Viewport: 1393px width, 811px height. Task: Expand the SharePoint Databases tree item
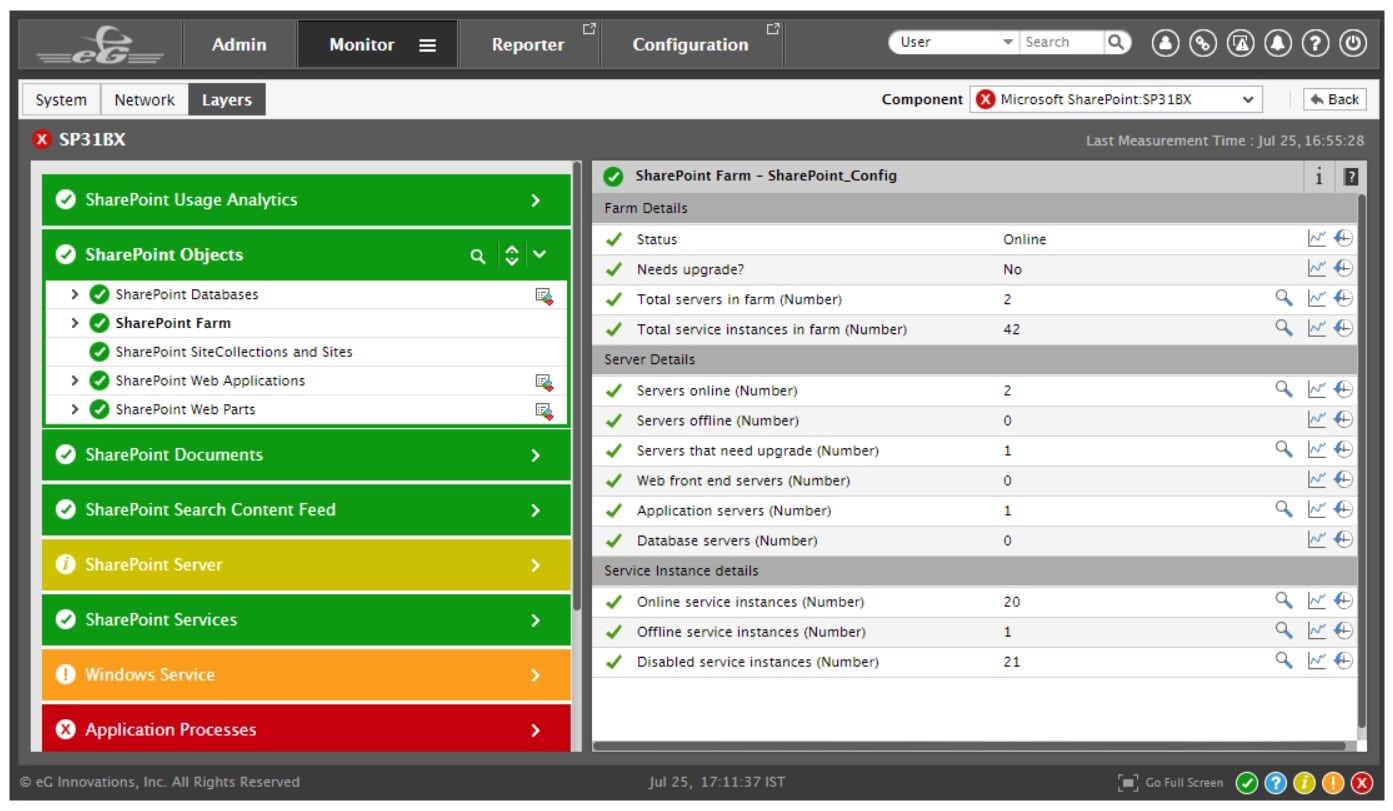pyautogui.click(x=75, y=294)
